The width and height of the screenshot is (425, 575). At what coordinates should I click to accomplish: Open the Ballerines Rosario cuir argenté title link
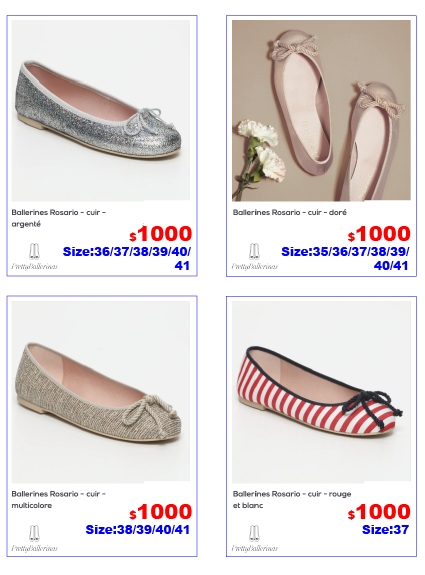pos(59,218)
